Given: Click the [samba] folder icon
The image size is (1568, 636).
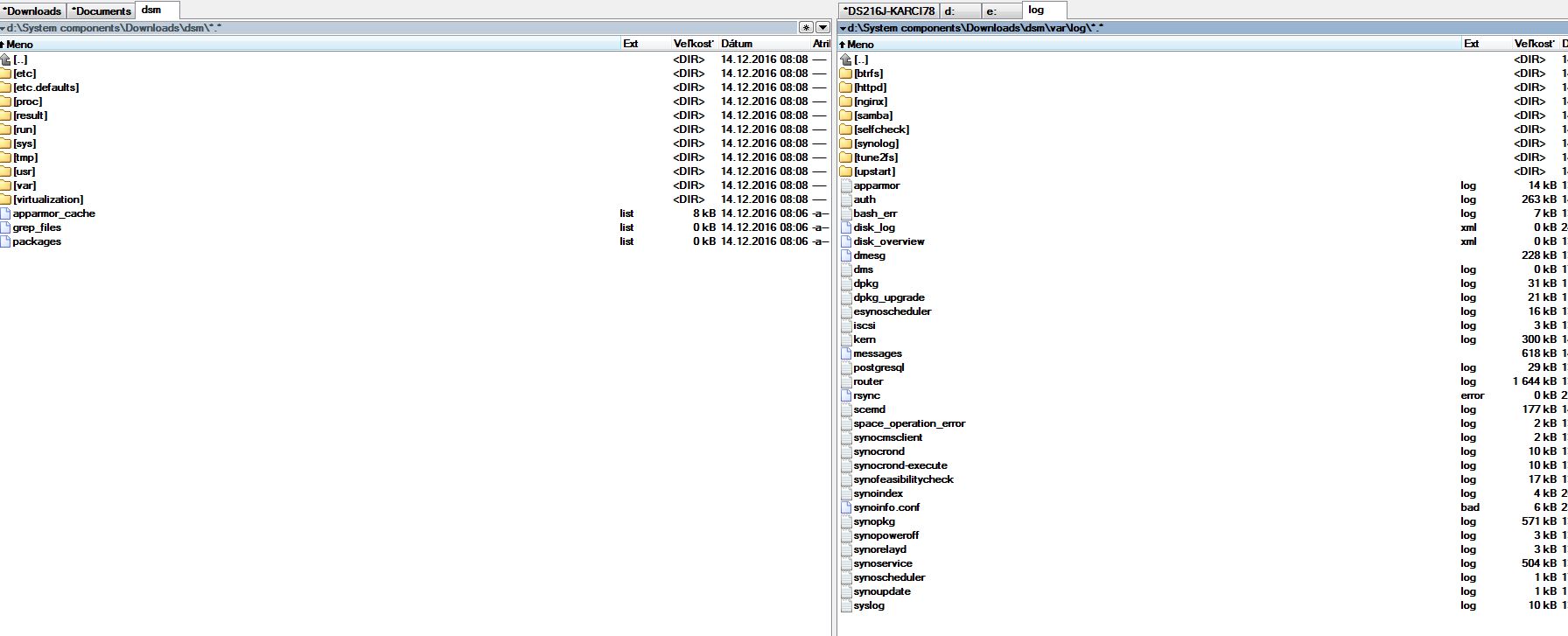Looking at the screenshot, I should tap(845, 115).
